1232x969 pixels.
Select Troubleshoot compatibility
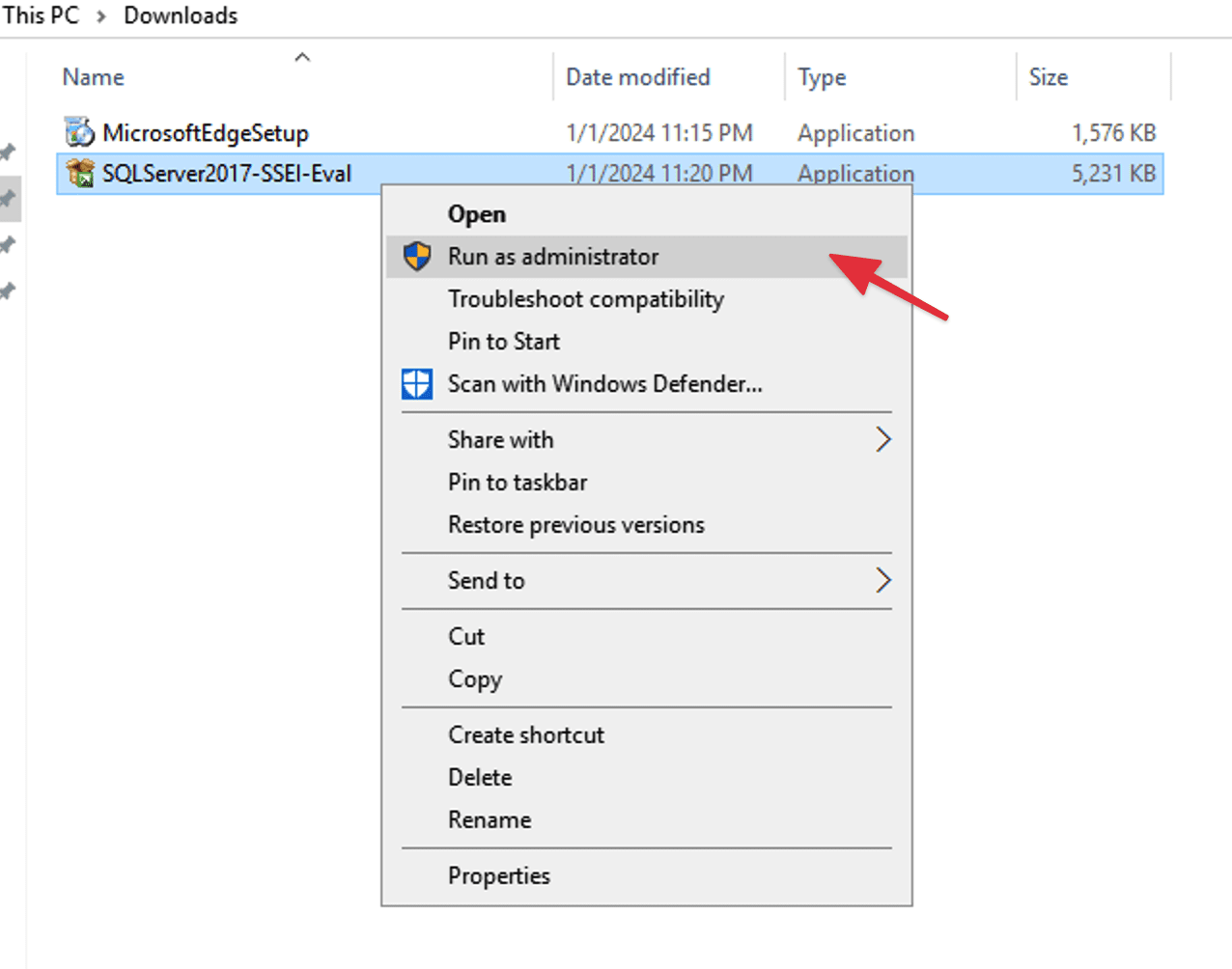[x=585, y=299]
